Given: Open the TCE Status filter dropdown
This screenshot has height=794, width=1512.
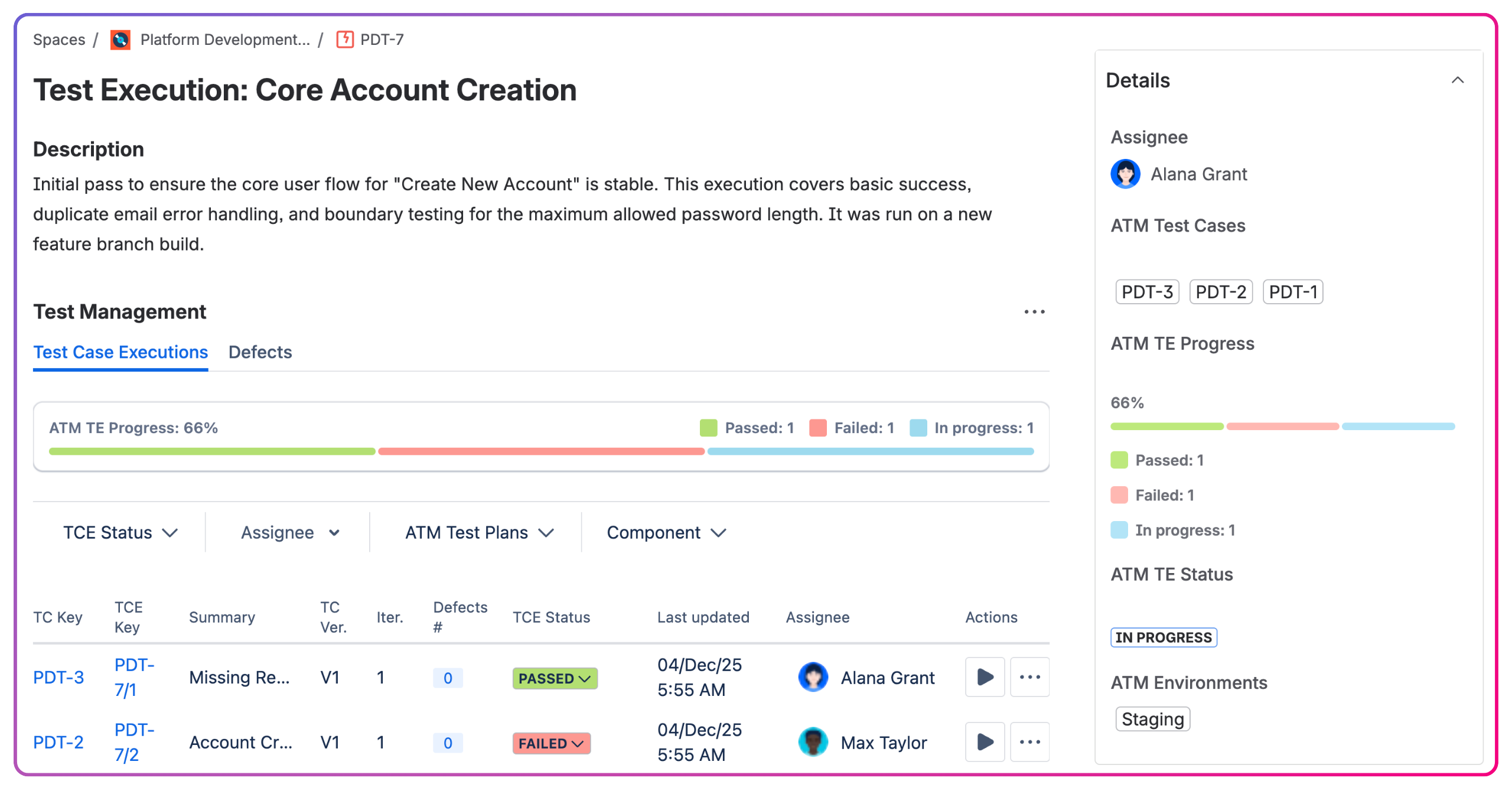Looking at the screenshot, I should click(120, 532).
